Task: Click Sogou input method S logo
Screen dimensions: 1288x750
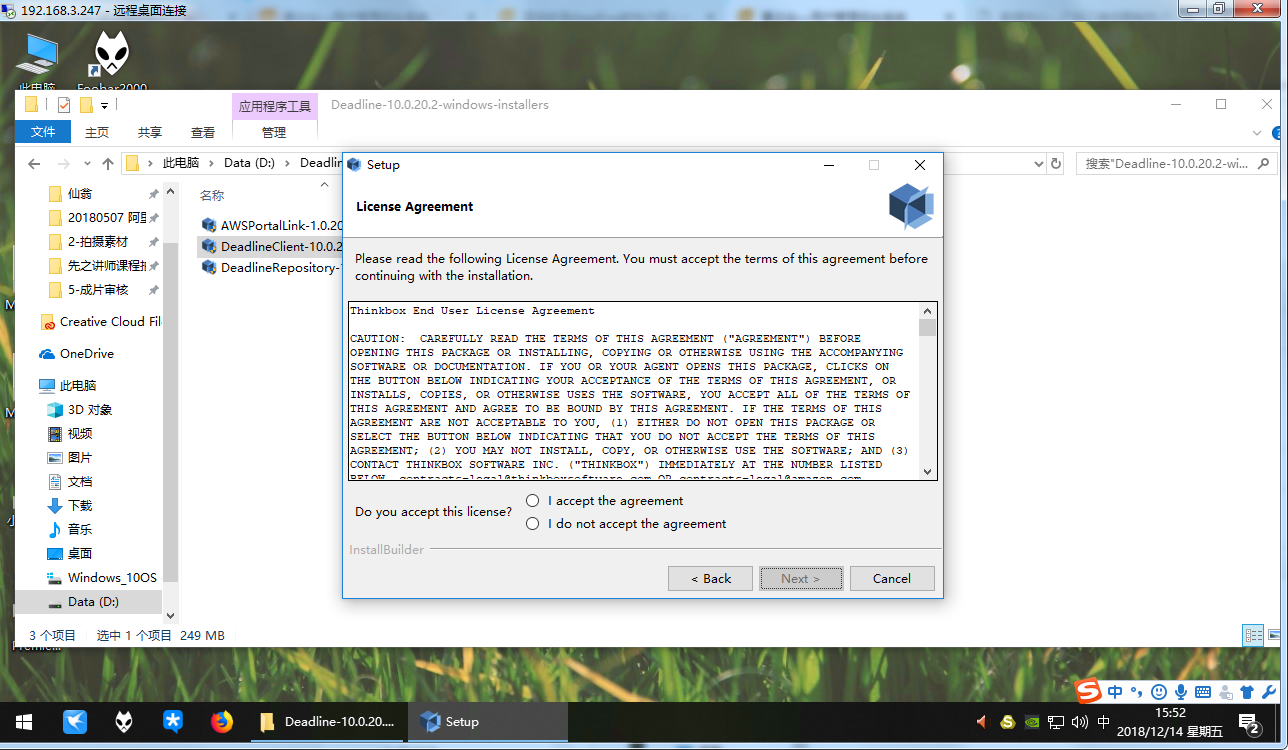Action: point(1089,692)
